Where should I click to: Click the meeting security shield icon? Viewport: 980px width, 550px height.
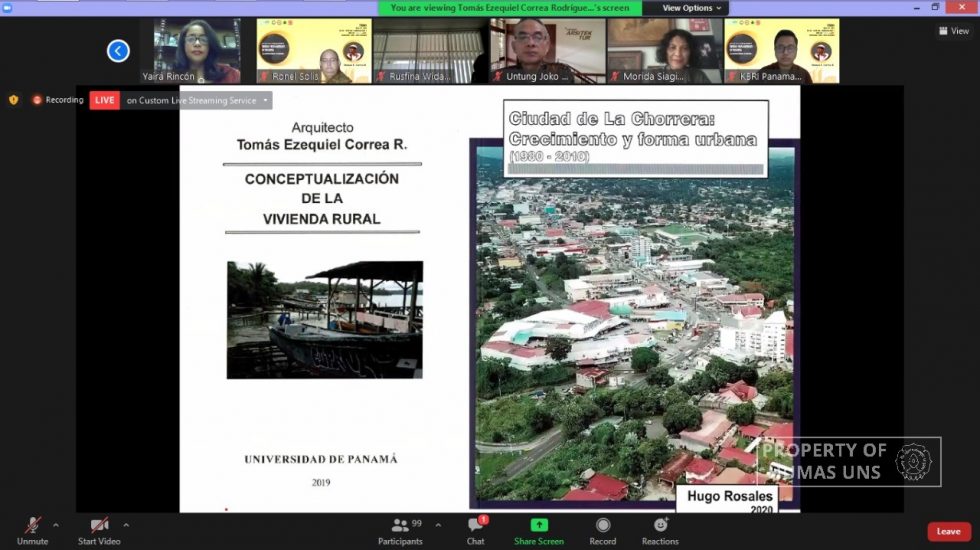(14, 99)
